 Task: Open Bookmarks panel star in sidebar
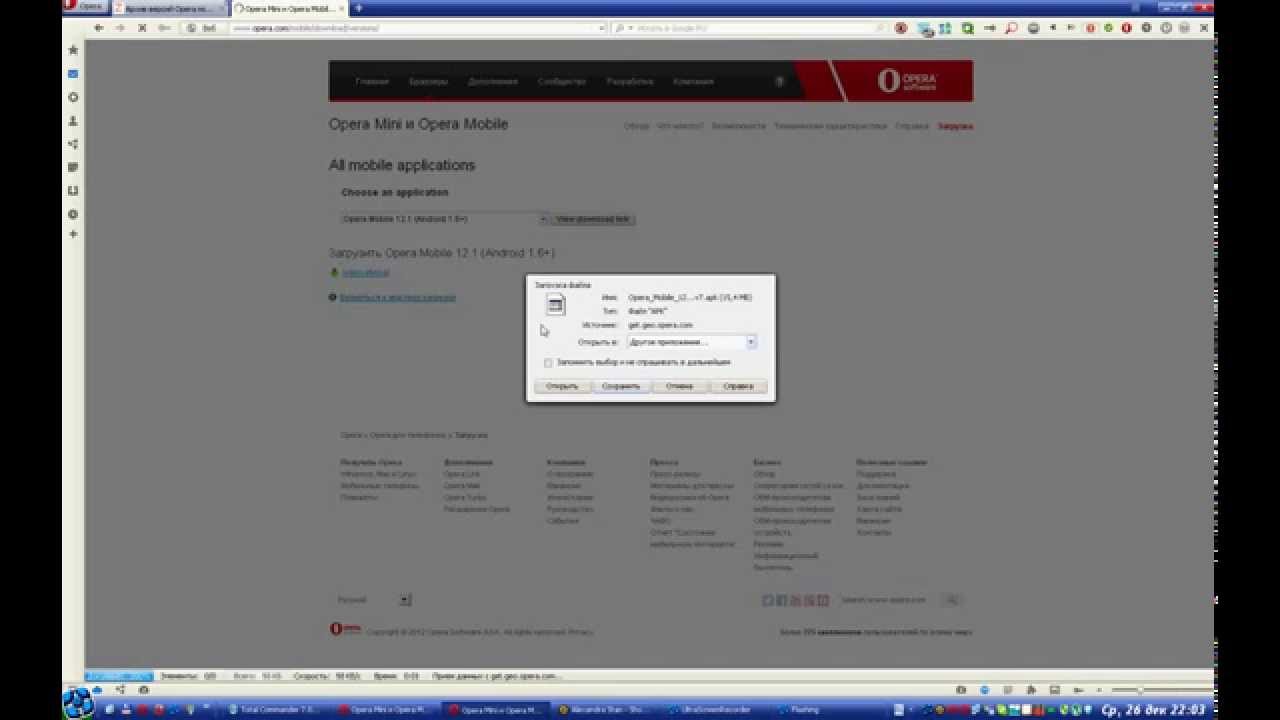coord(73,50)
